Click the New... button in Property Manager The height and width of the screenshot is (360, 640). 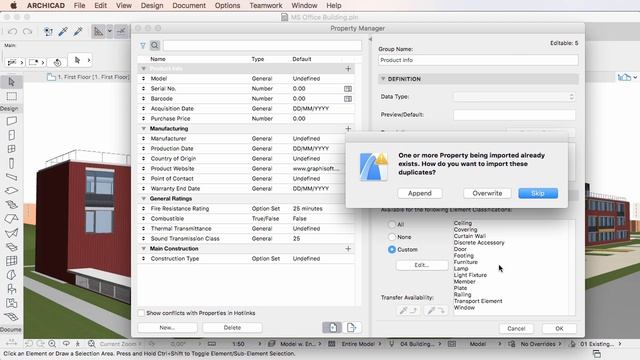point(167,327)
